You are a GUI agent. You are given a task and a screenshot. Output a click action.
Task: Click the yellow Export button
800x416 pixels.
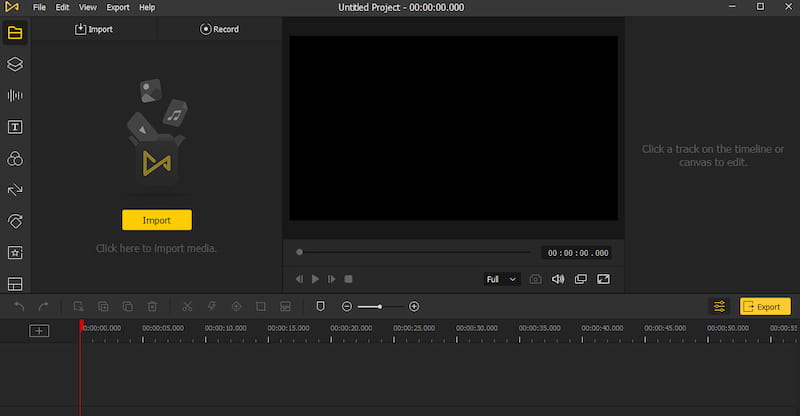[x=764, y=306]
